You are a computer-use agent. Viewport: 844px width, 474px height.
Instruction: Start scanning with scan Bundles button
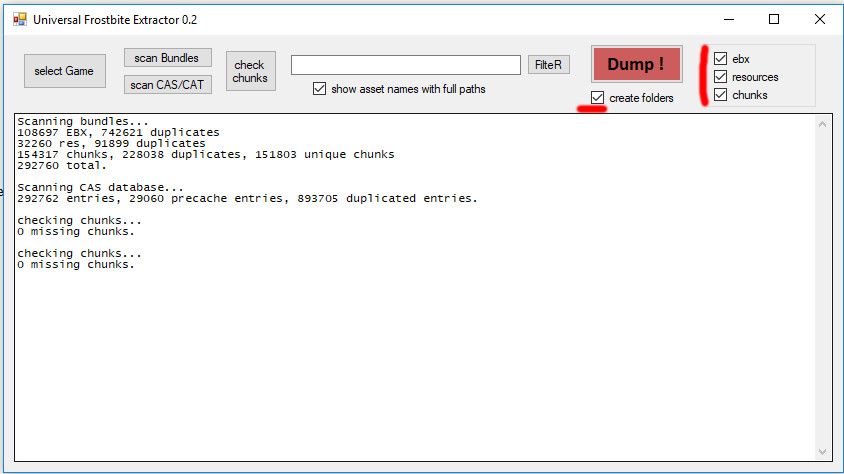coord(167,58)
